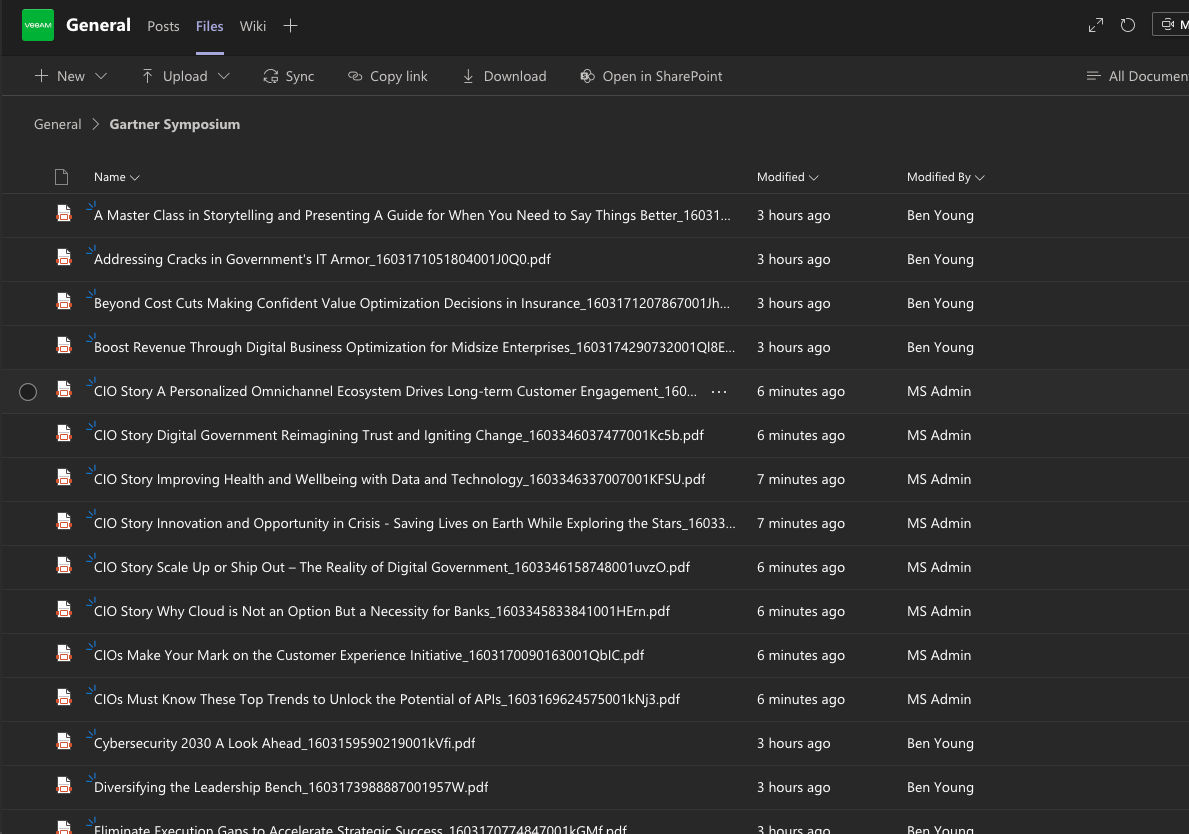
Task: Click Download in the toolbar
Action: tap(504, 76)
